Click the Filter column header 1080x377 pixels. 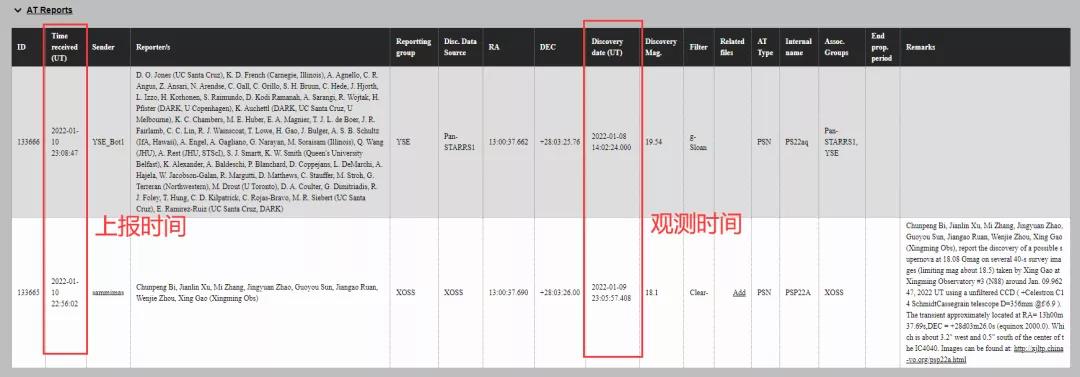(698, 47)
